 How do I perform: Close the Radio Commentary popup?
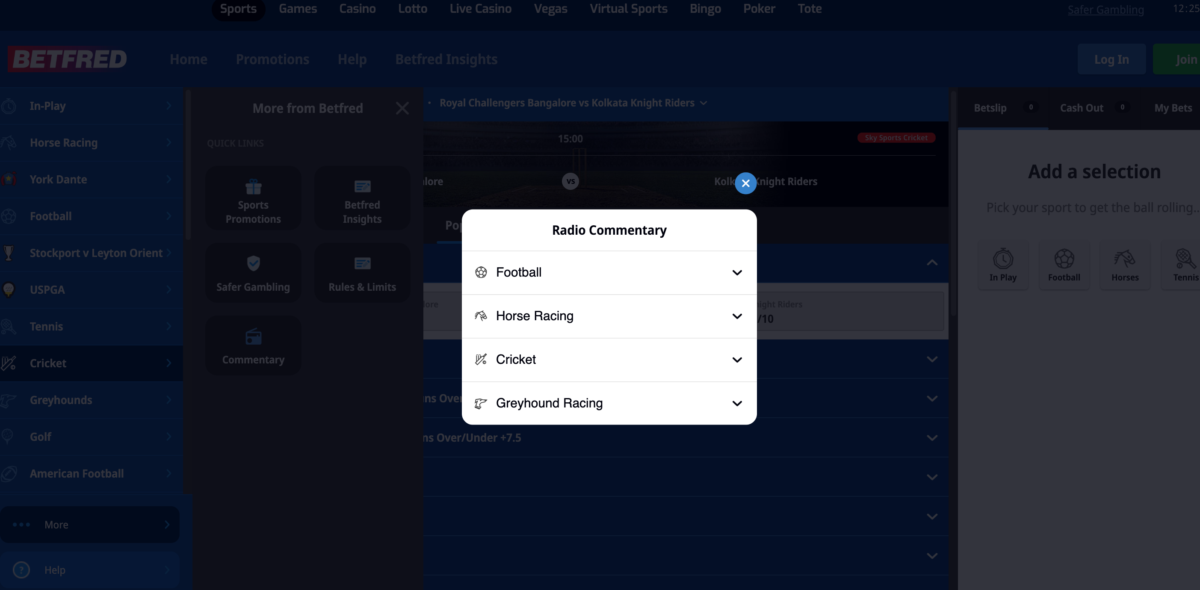pyautogui.click(x=745, y=183)
